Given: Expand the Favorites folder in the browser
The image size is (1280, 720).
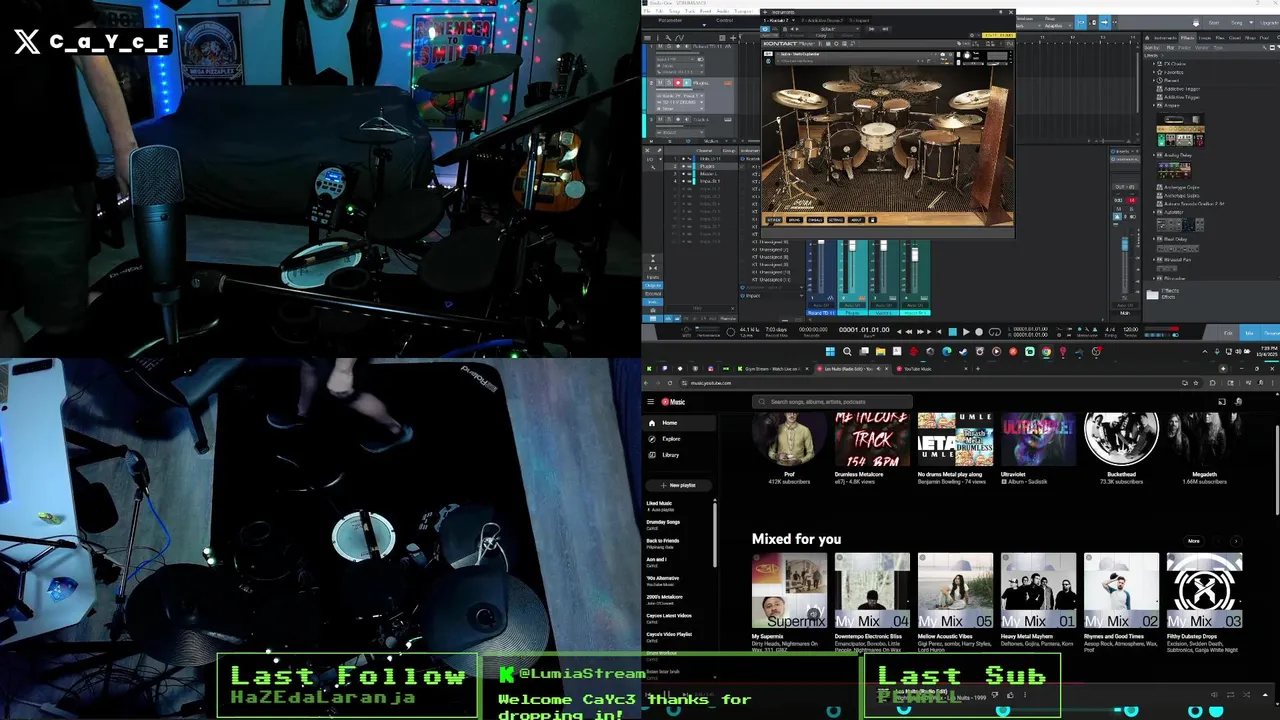Looking at the screenshot, I should (x=1154, y=72).
